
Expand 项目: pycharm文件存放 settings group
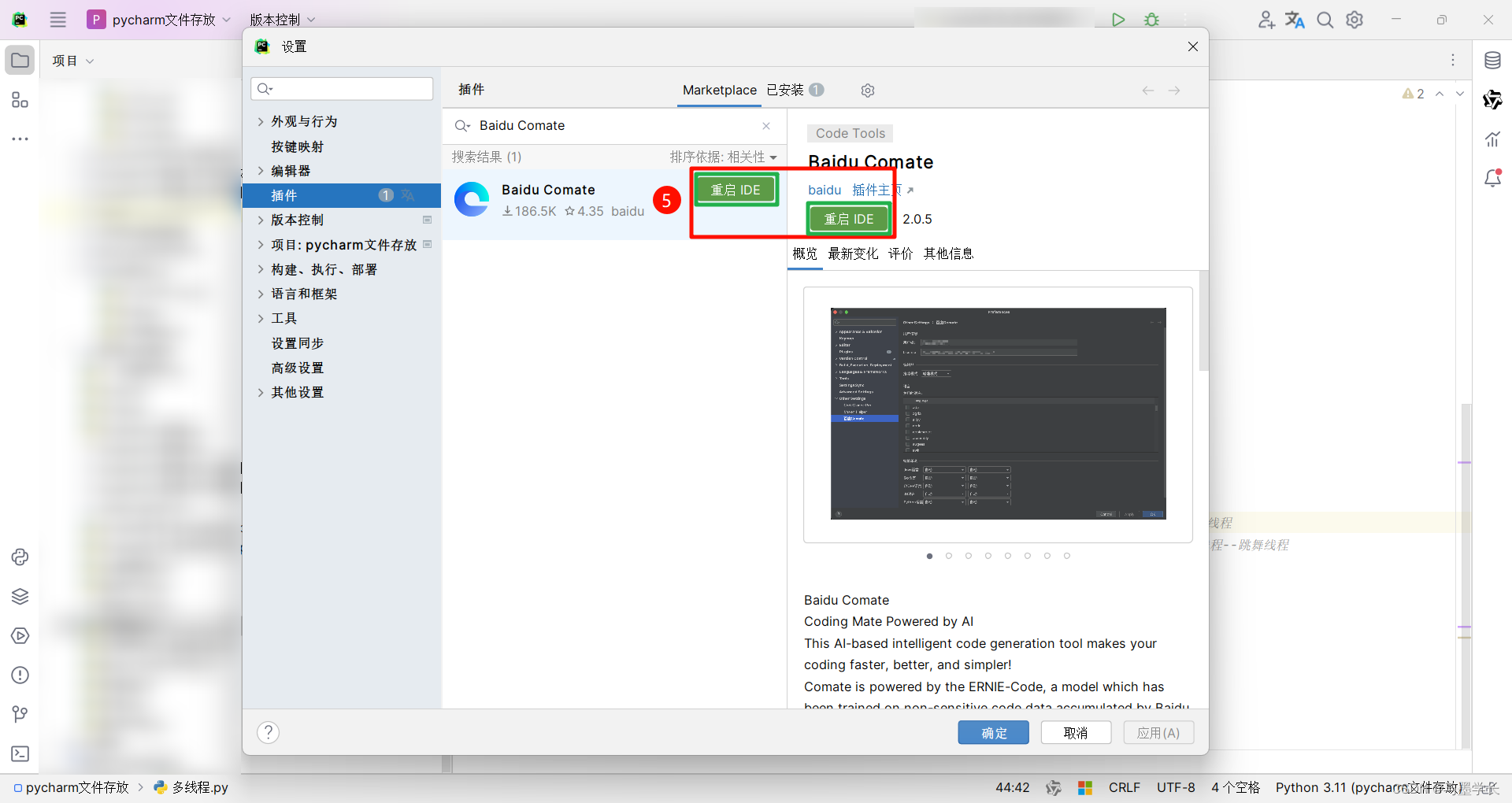tap(261, 245)
